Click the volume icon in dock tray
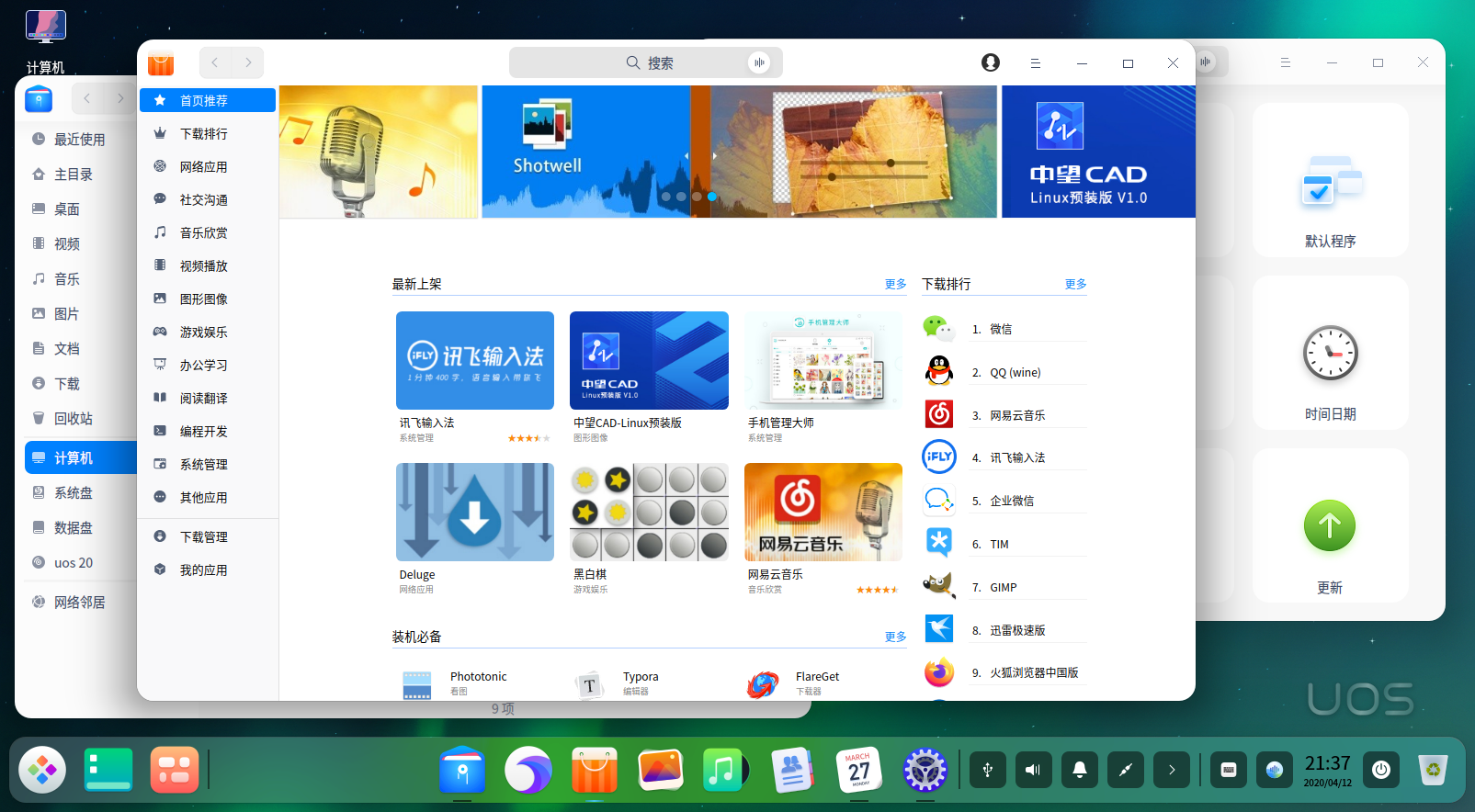This screenshot has height=812, width=1475. (x=1034, y=770)
